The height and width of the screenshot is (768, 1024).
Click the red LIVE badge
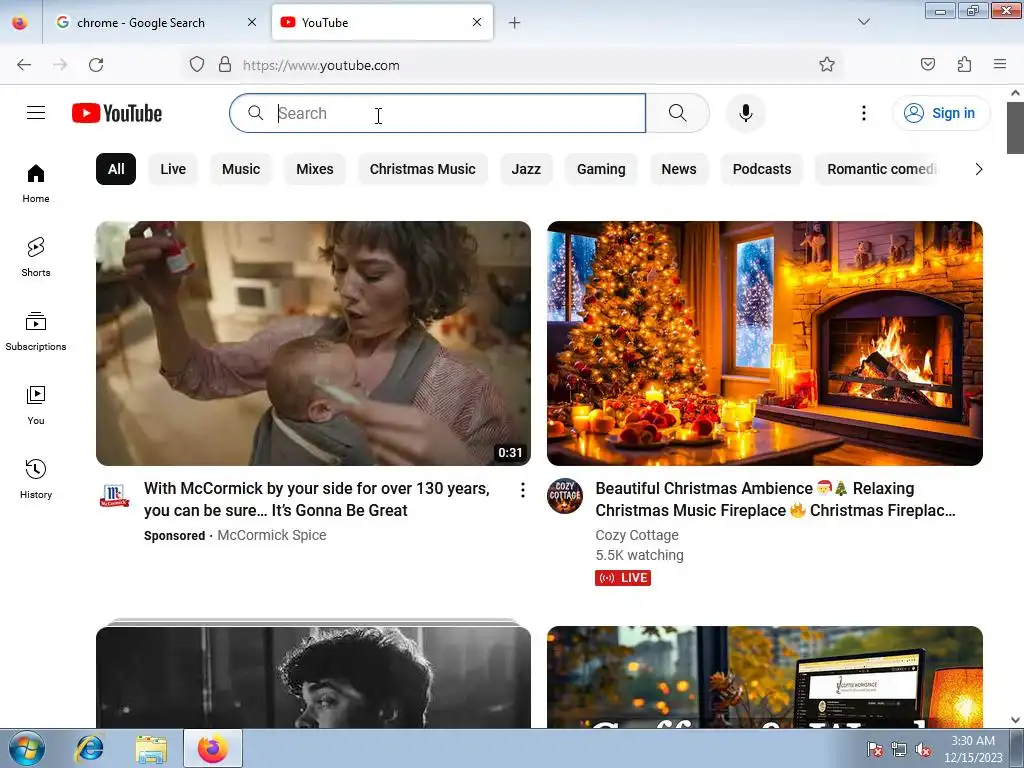(x=623, y=578)
